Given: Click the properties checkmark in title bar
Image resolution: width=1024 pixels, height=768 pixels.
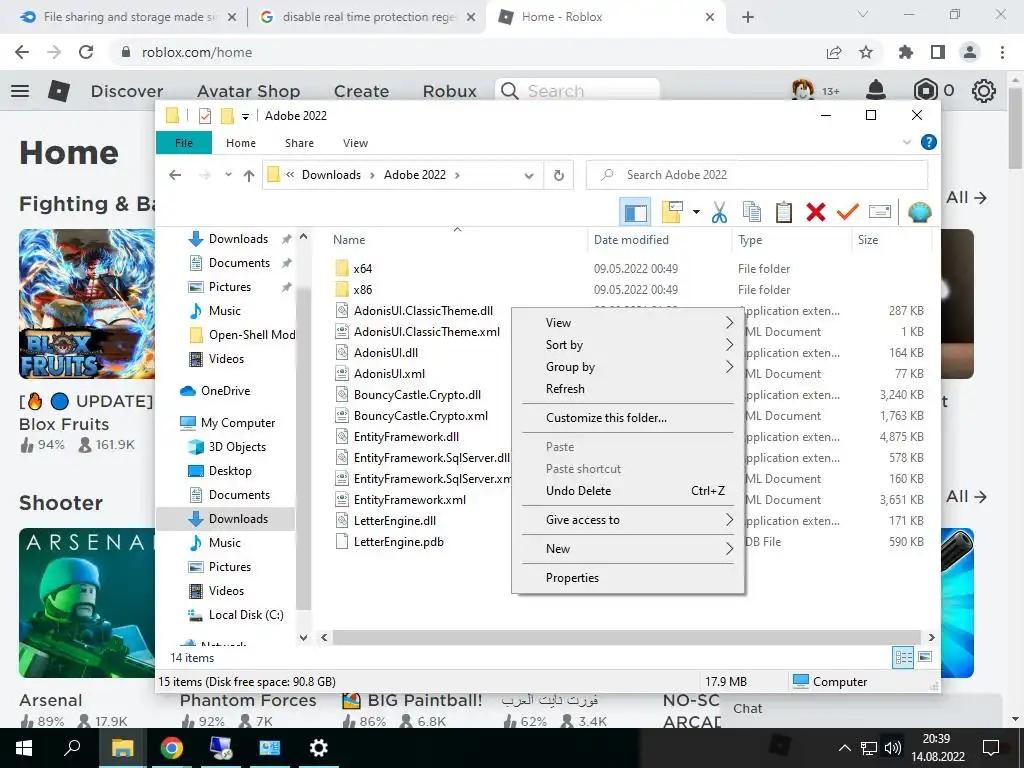Looking at the screenshot, I should (x=205, y=116).
